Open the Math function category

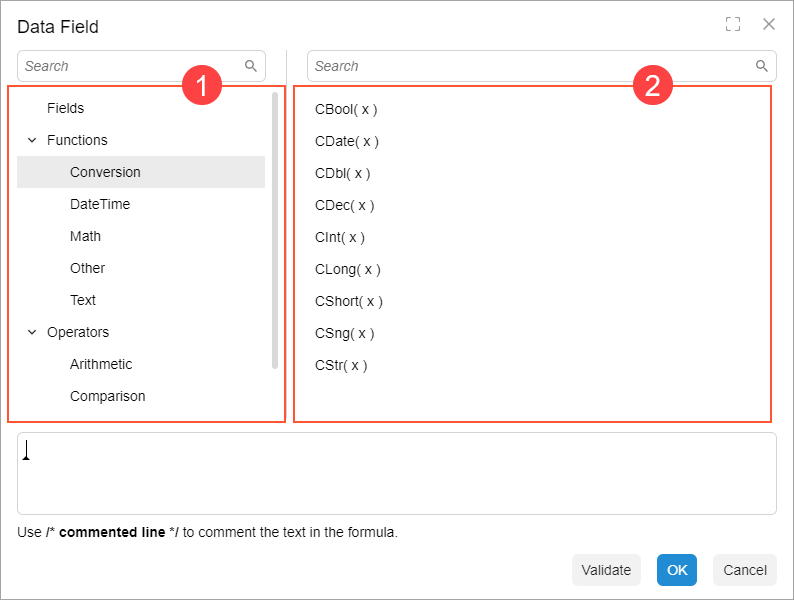[85, 236]
